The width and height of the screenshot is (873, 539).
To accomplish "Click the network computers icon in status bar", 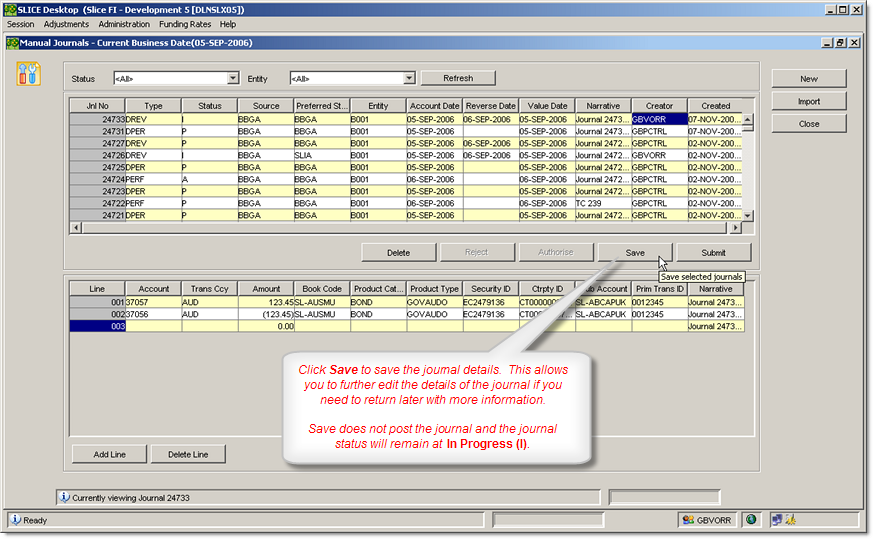I will click(777, 520).
